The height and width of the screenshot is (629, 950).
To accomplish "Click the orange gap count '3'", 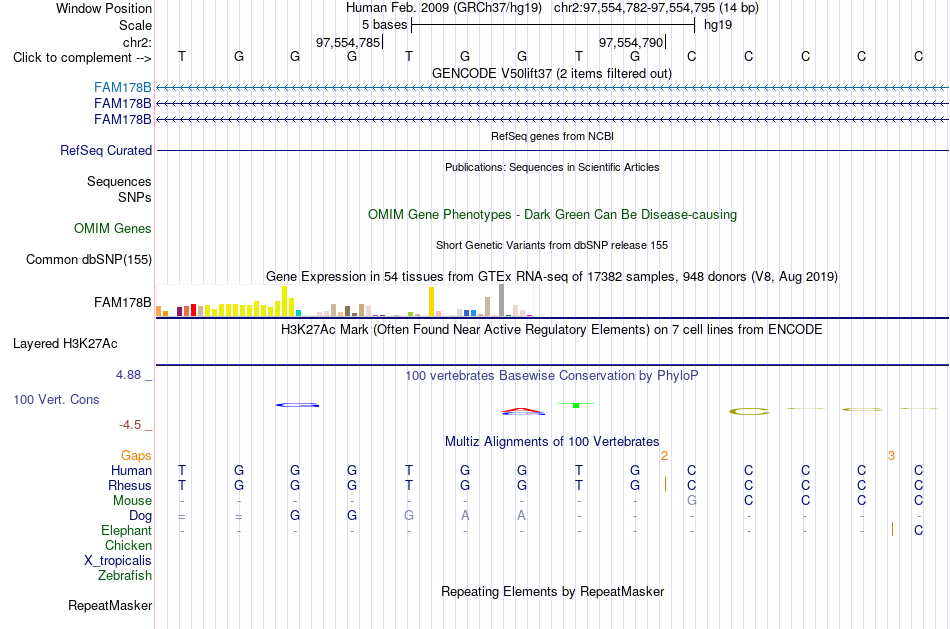I will 891,456.
